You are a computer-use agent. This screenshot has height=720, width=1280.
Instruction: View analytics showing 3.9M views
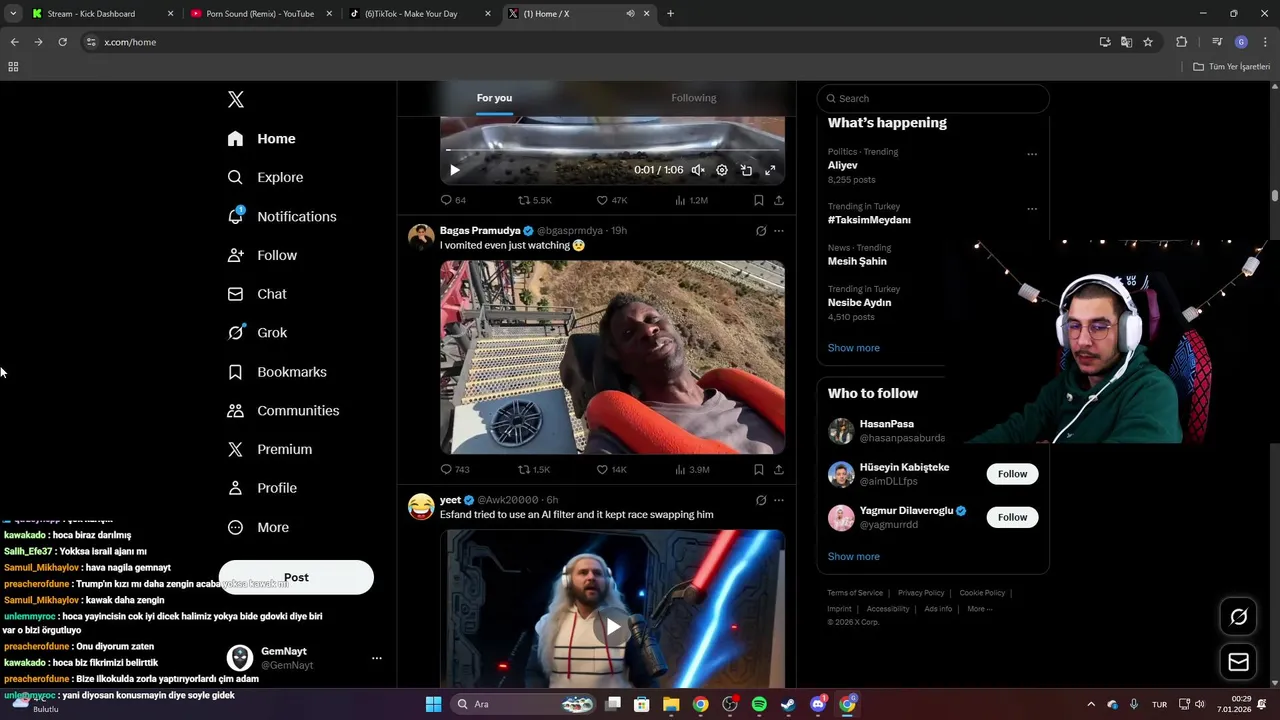692,469
